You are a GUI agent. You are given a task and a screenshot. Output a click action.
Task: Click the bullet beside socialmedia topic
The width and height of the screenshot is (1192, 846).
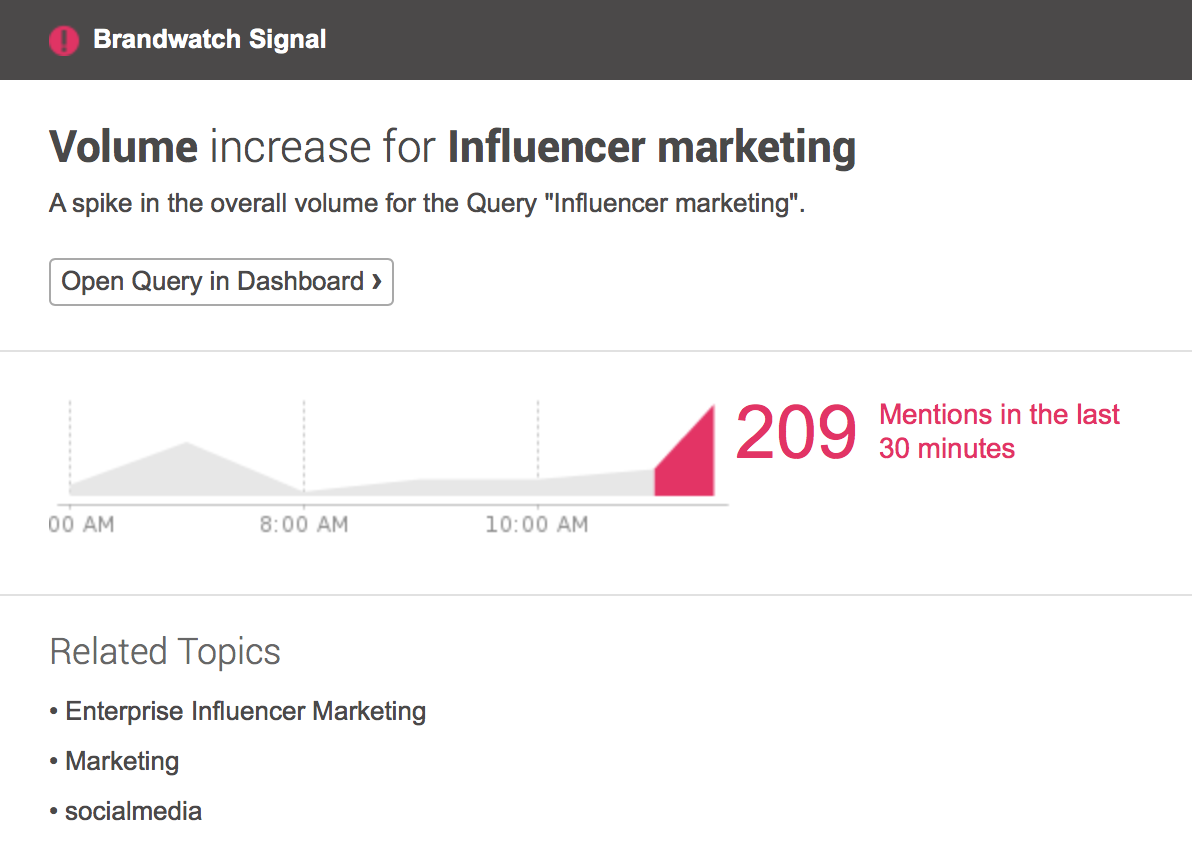click(x=53, y=811)
